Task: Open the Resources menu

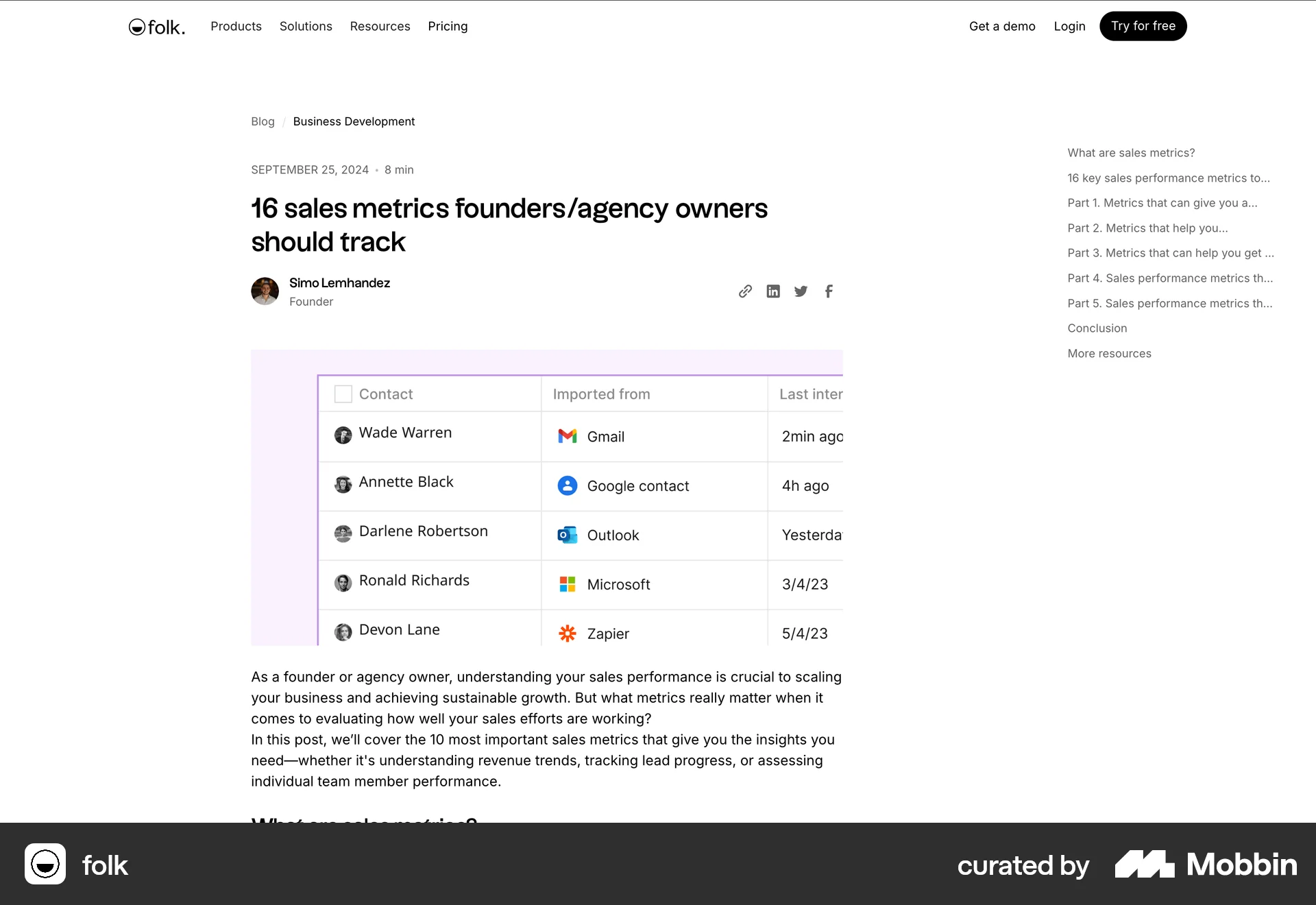Action: (380, 26)
